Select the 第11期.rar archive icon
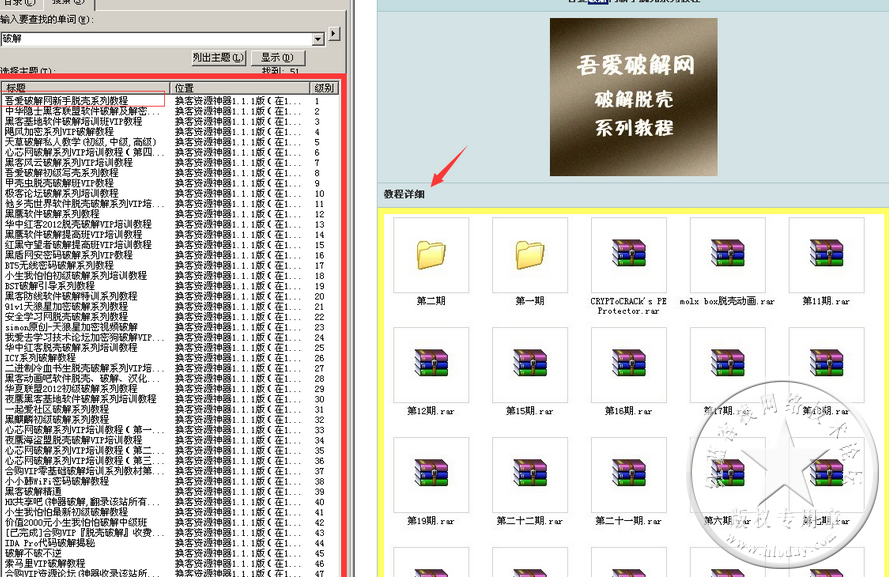 [x=826, y=255]
